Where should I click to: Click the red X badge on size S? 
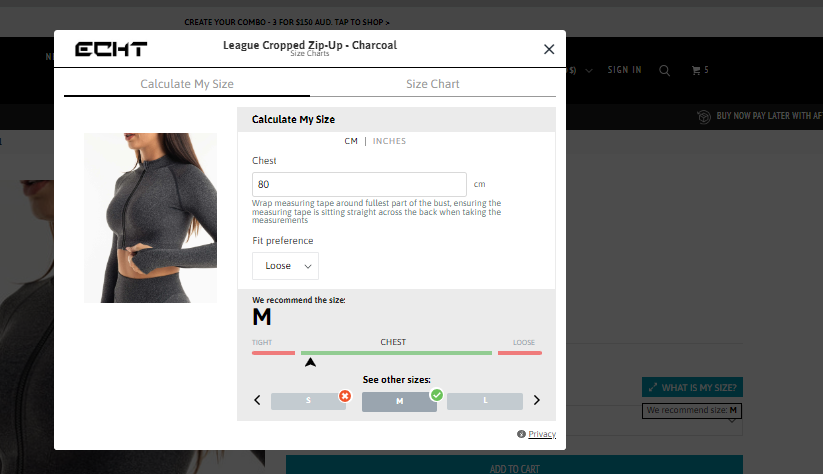(x=345, y=396)
